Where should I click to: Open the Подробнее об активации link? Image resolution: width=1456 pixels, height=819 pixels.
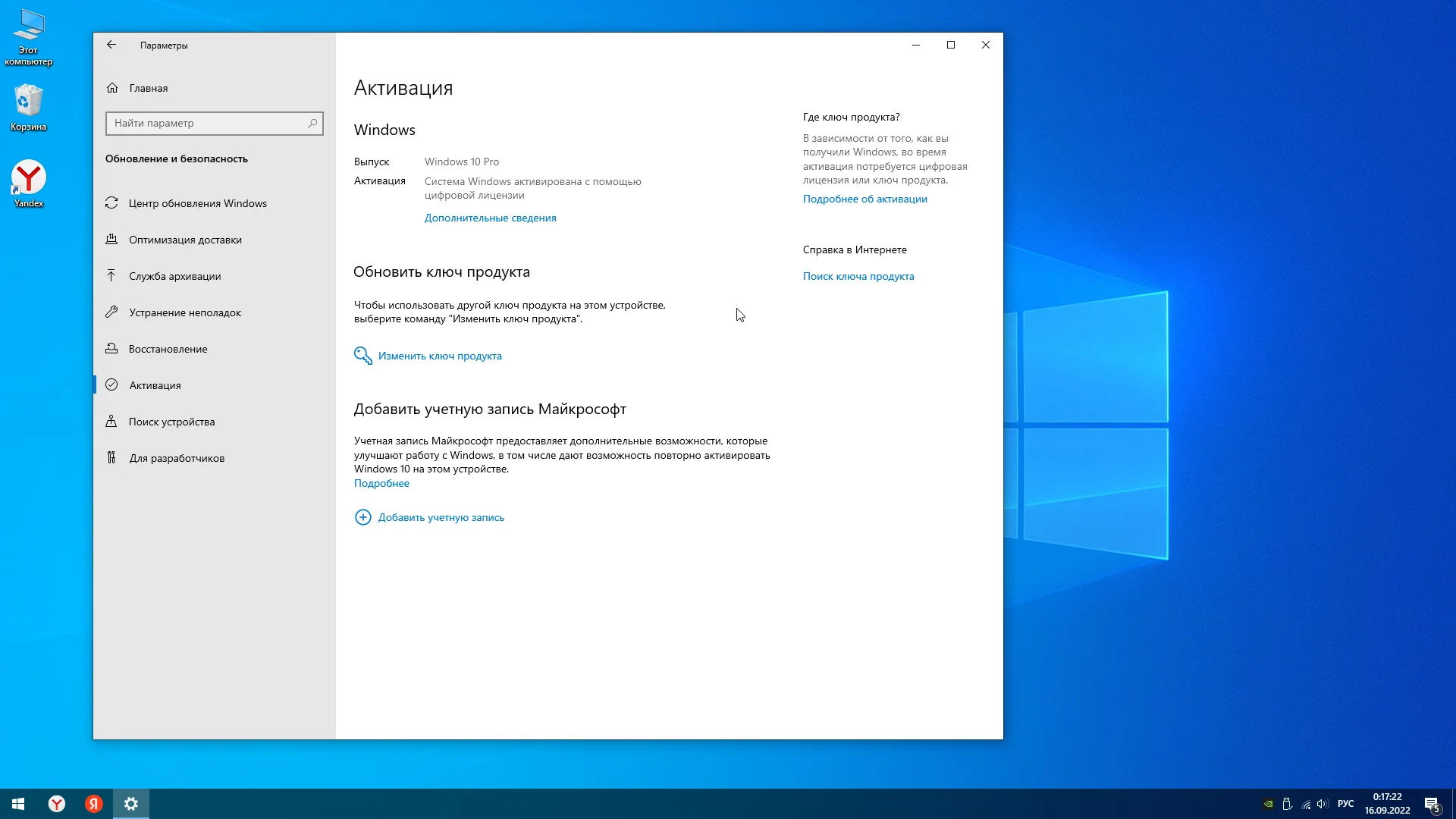click(864, 199)
